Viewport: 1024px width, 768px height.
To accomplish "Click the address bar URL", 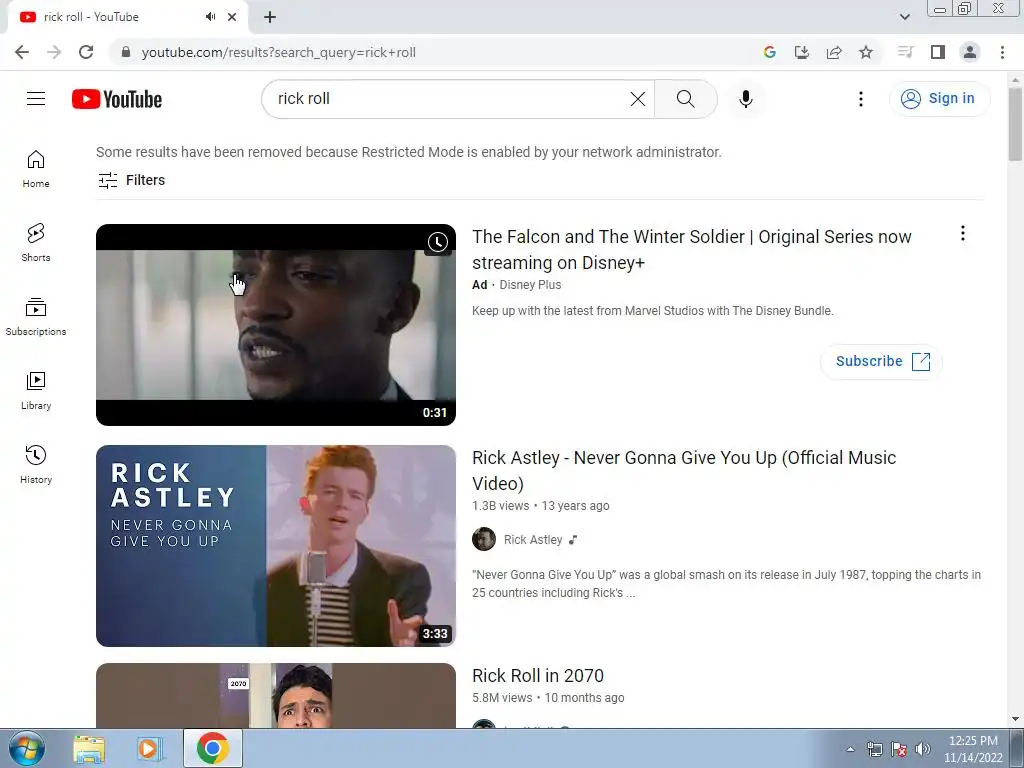I will pos(279,52).
